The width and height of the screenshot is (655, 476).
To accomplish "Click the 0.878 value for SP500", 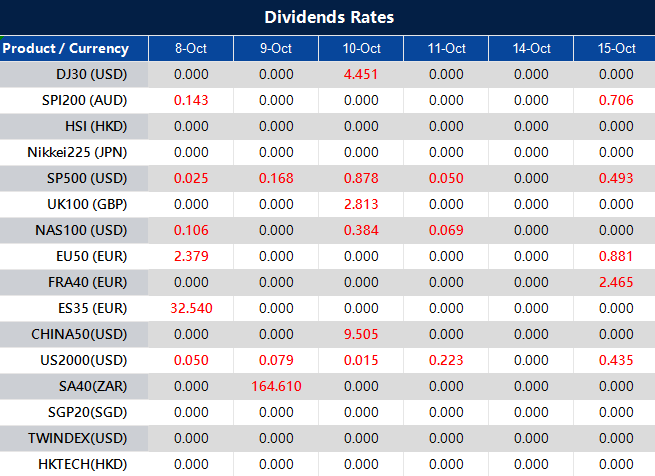I will tap(361, 178).
